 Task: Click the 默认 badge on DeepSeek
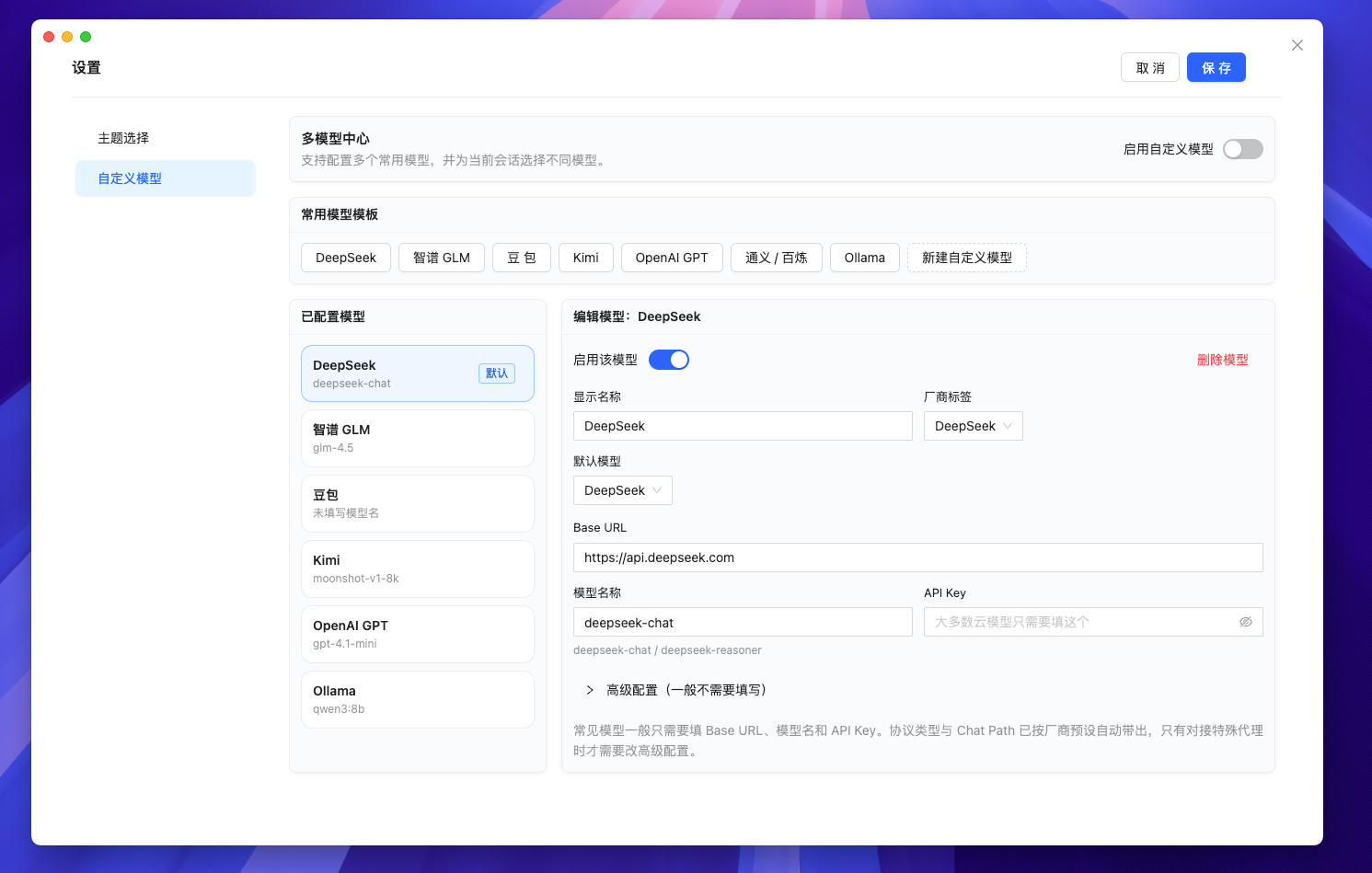[497, 373]
